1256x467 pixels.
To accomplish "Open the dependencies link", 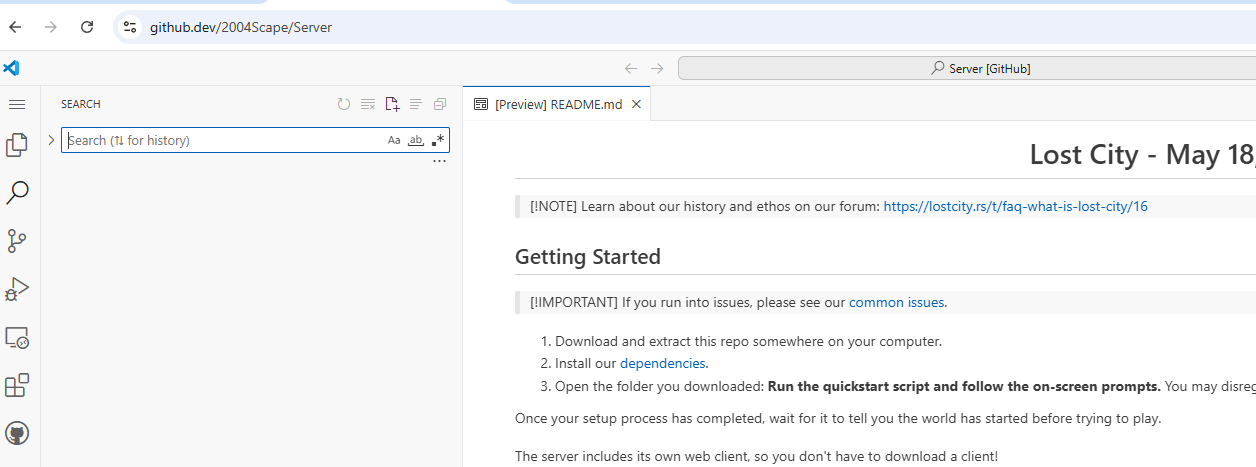I will click(x=662, y=363).
